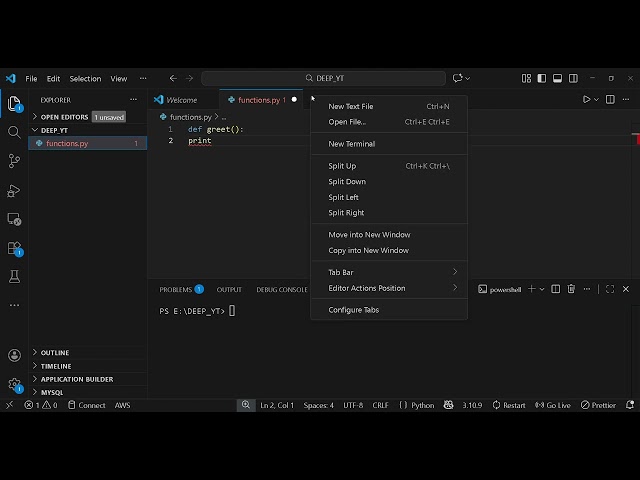640x480 pixels.
Task: Open the Copilot chat icon in title bar
Action: [x=457, y=78]
